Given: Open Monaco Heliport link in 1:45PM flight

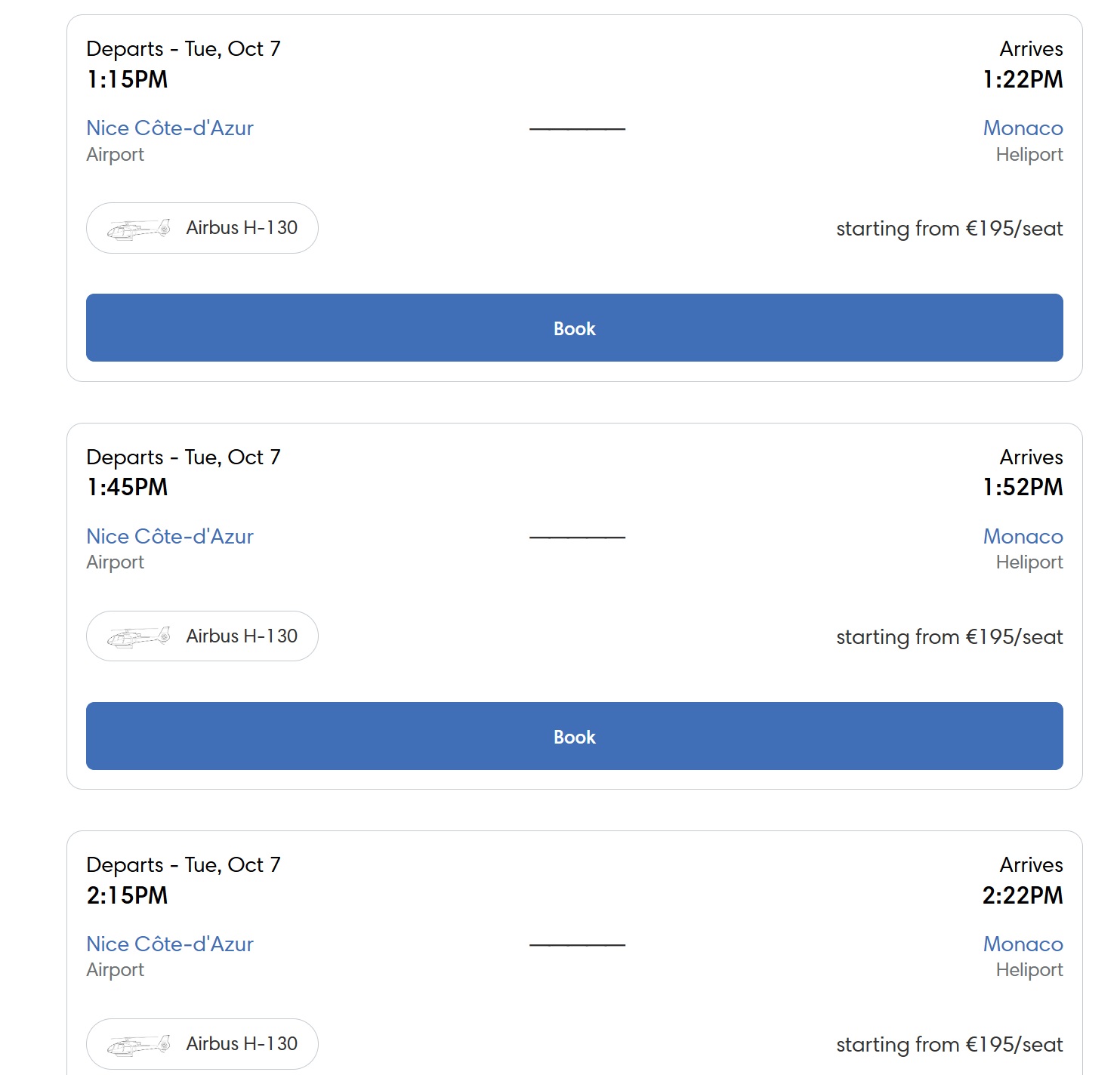Looking at the screenshot, I should 1023,537.
